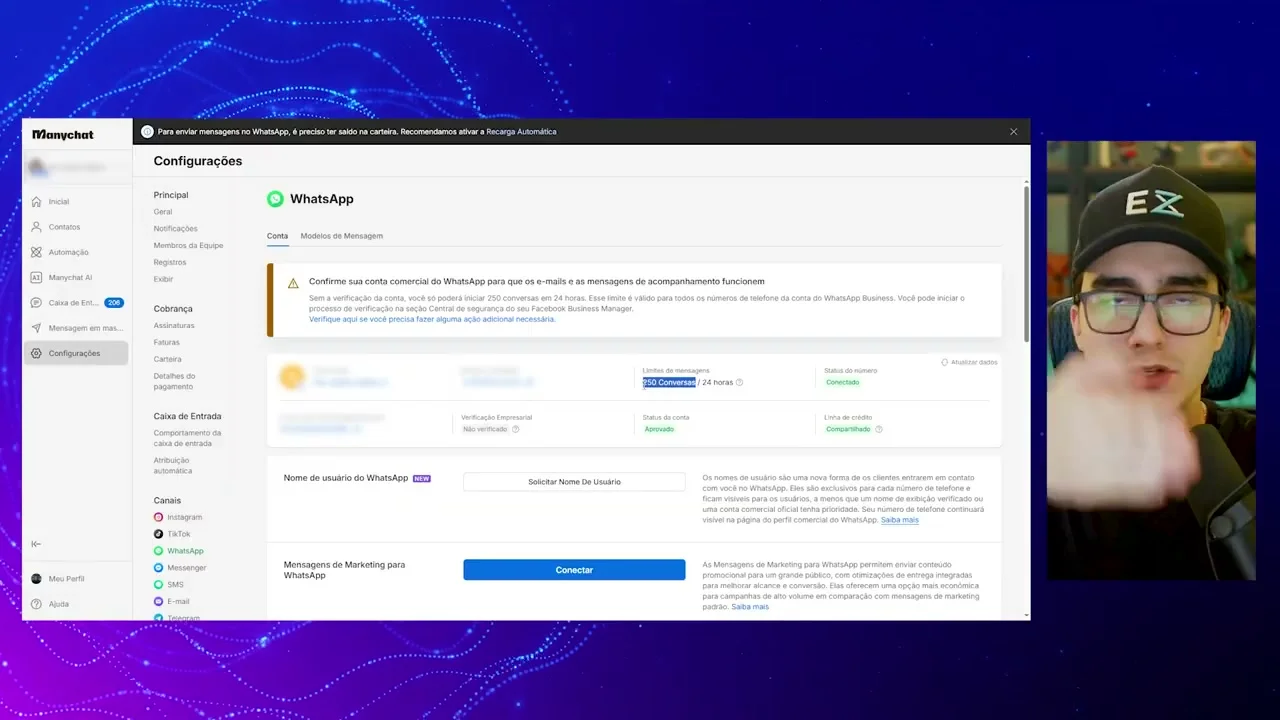
Task: Go to Automação using its icon
Action: pyautogui.click(x=37, y=252)
